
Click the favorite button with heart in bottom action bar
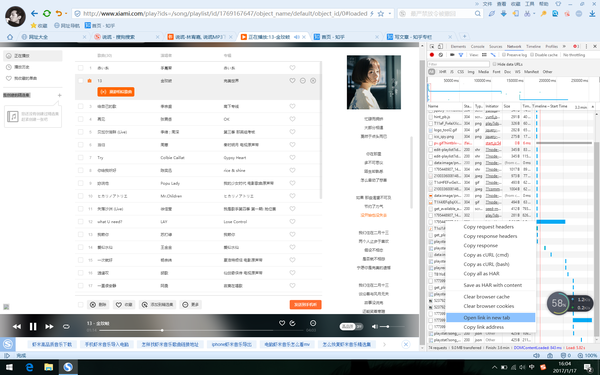click(x=124, y=305)
